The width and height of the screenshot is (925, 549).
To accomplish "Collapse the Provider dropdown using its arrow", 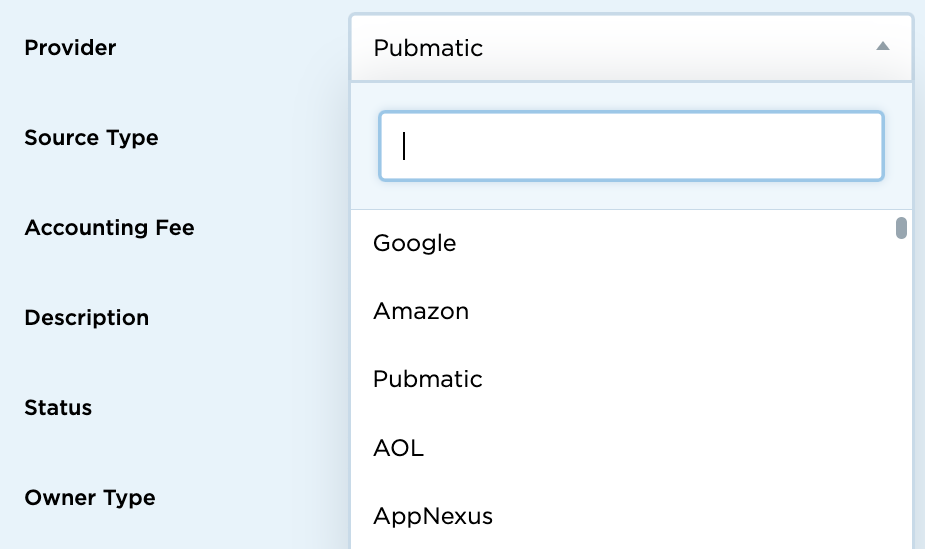I will coord(882,46).
